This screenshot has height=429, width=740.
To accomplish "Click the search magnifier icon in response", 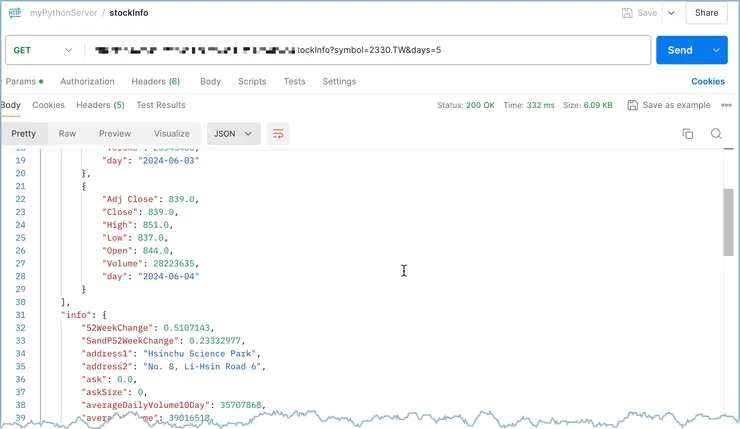I will pyautogui.click(x=716, y=134).
